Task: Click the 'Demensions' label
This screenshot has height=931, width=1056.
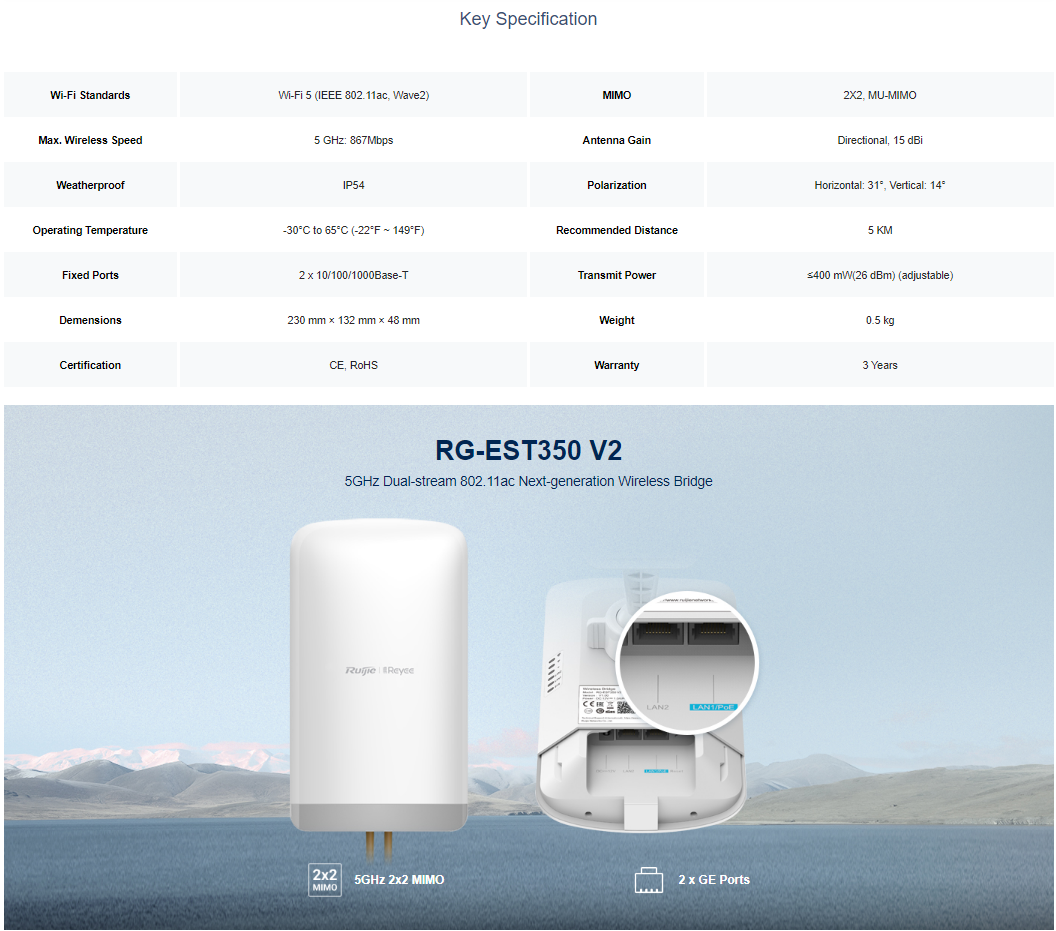Action: (x=90, y=320)
